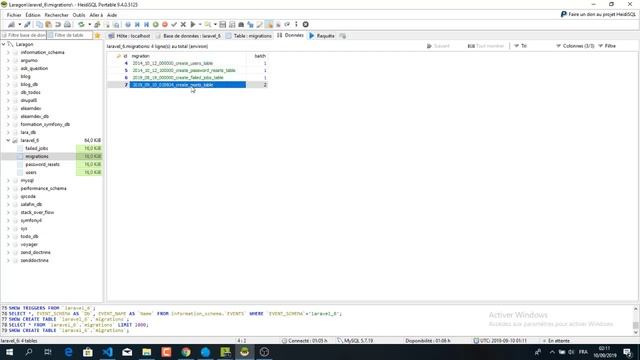Open dropdown arrow next to Run icon
Image resolution: width=640 pixels, height=360 pixels.
[x=200, y=24]
